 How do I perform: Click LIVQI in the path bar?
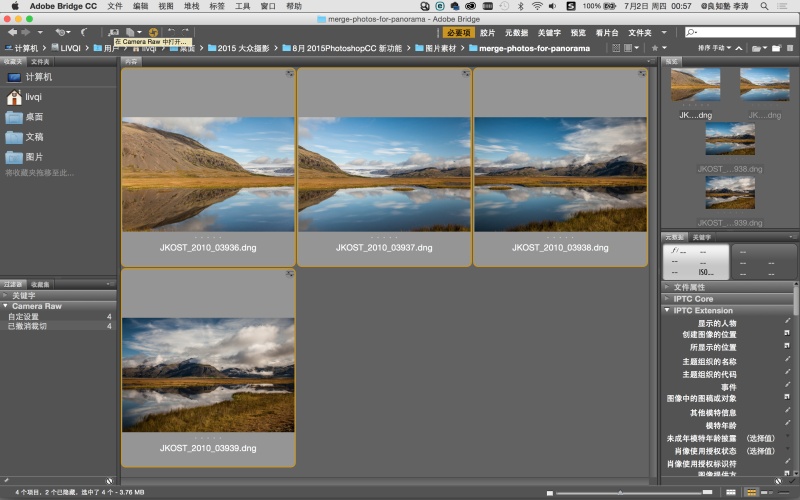pyautogui.click(x=65, y=48)
